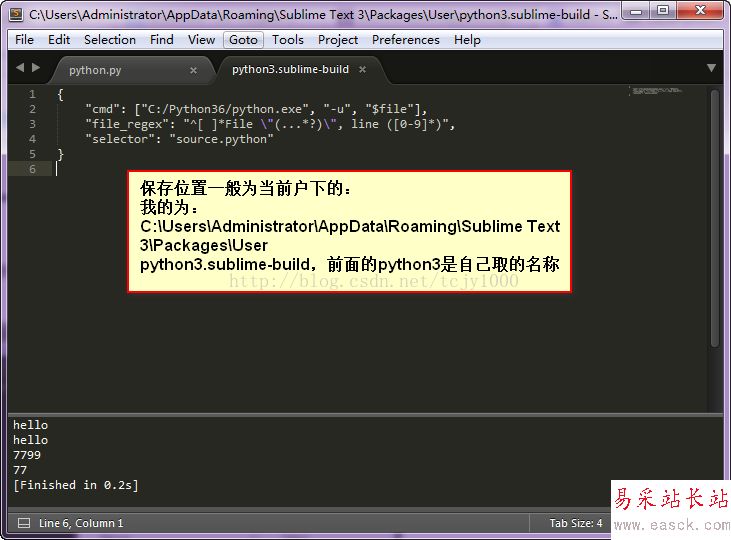Click the Sublime Text title bar icon
731x540 pixels.
[x=16, y=14]
